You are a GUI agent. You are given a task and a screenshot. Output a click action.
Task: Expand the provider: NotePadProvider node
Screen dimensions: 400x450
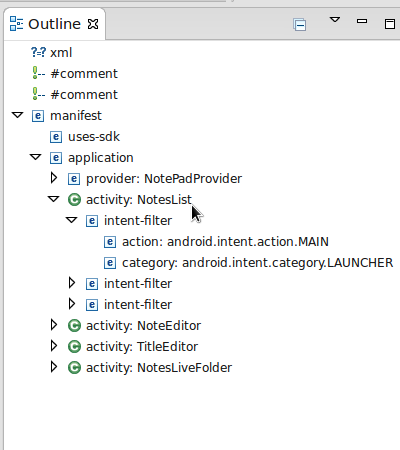click(54, 178)
